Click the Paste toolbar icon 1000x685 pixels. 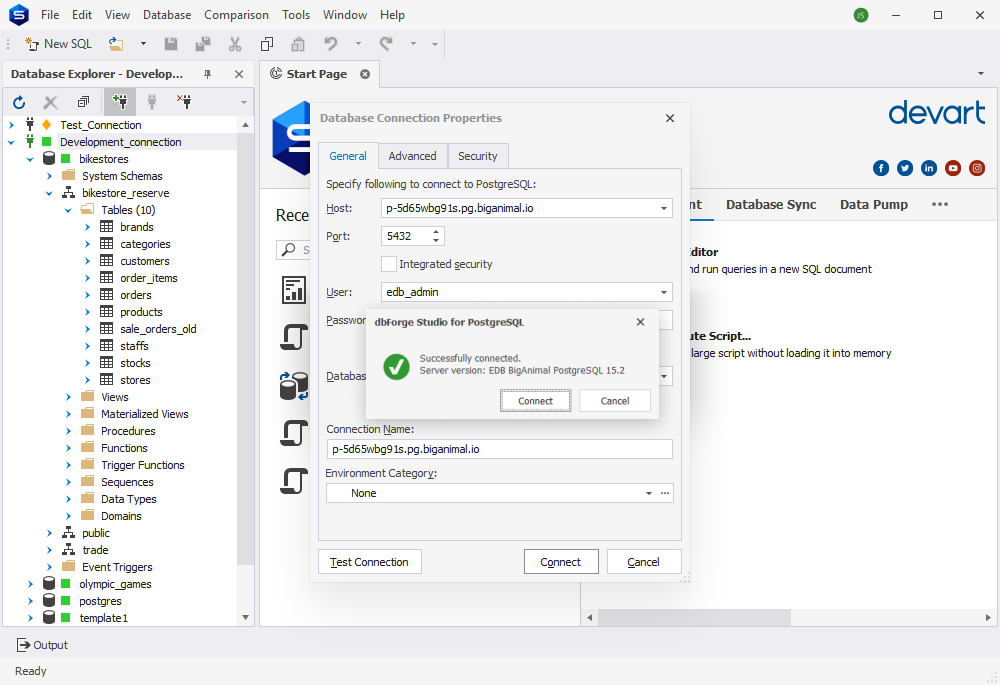[298, 44]
